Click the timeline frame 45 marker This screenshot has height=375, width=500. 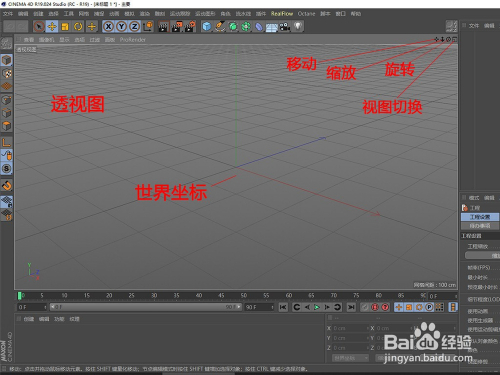(x=221, y=295)
